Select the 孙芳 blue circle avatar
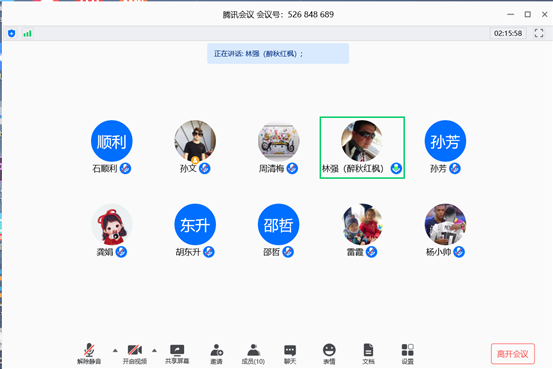 [445, 141]
